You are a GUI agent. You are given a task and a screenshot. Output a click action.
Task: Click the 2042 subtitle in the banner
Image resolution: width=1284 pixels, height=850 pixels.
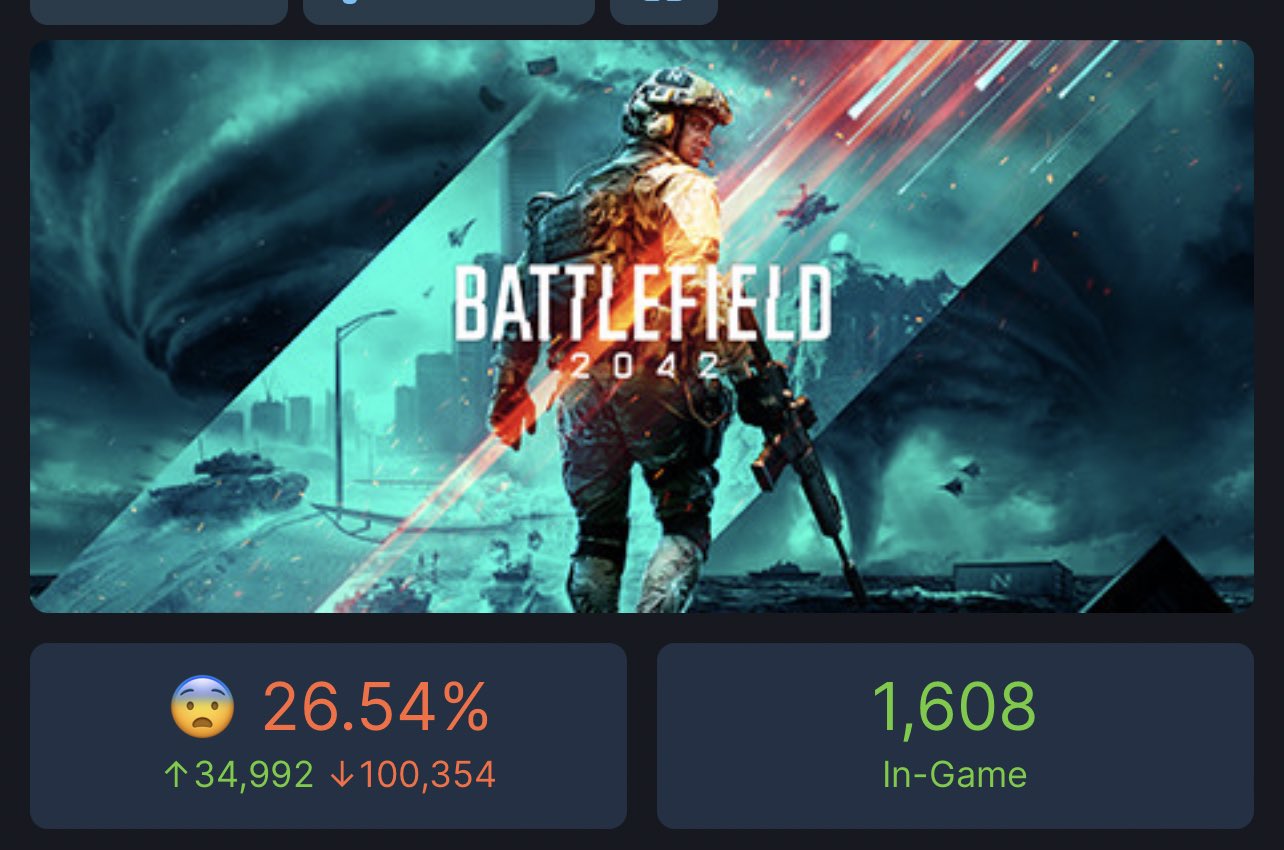pyautogui.click(x=644, y=365)
